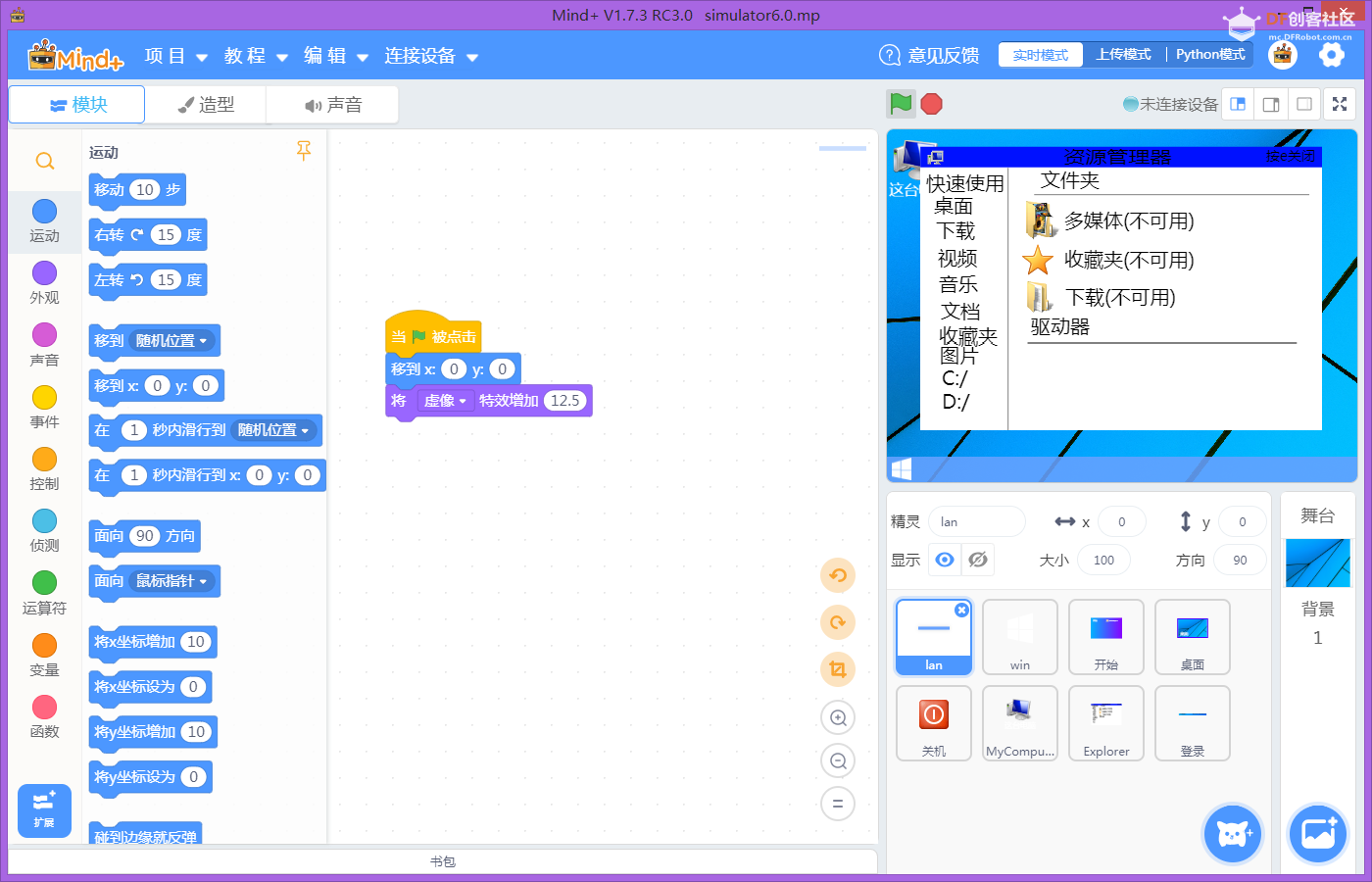
Task: Hide the sprite with crossed-eye toggle
Action: tap(978, 560)
